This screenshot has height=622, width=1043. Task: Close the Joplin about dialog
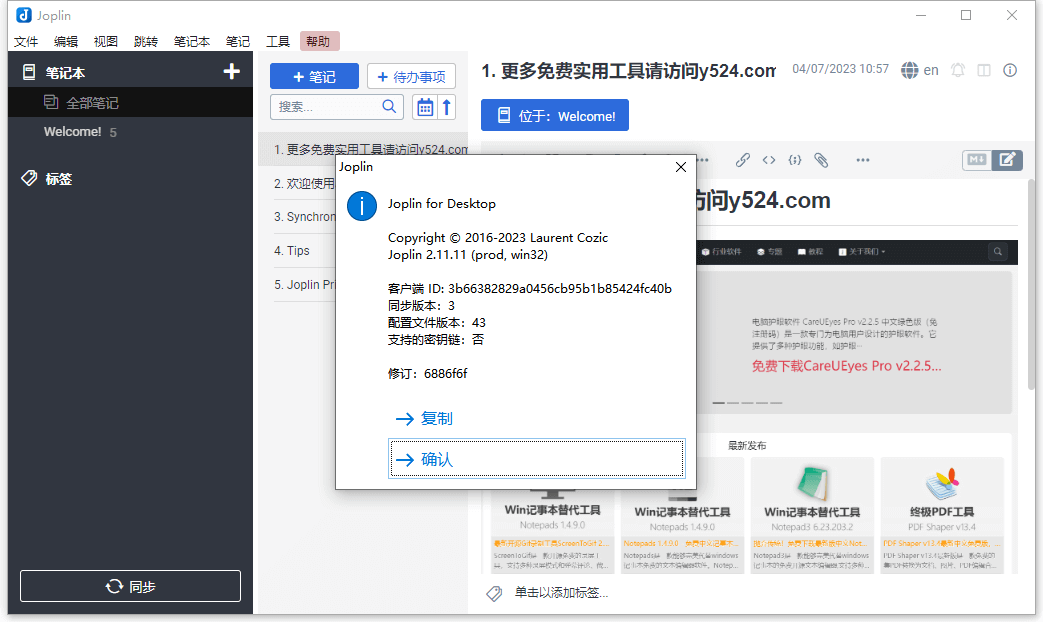pos(680,167)
